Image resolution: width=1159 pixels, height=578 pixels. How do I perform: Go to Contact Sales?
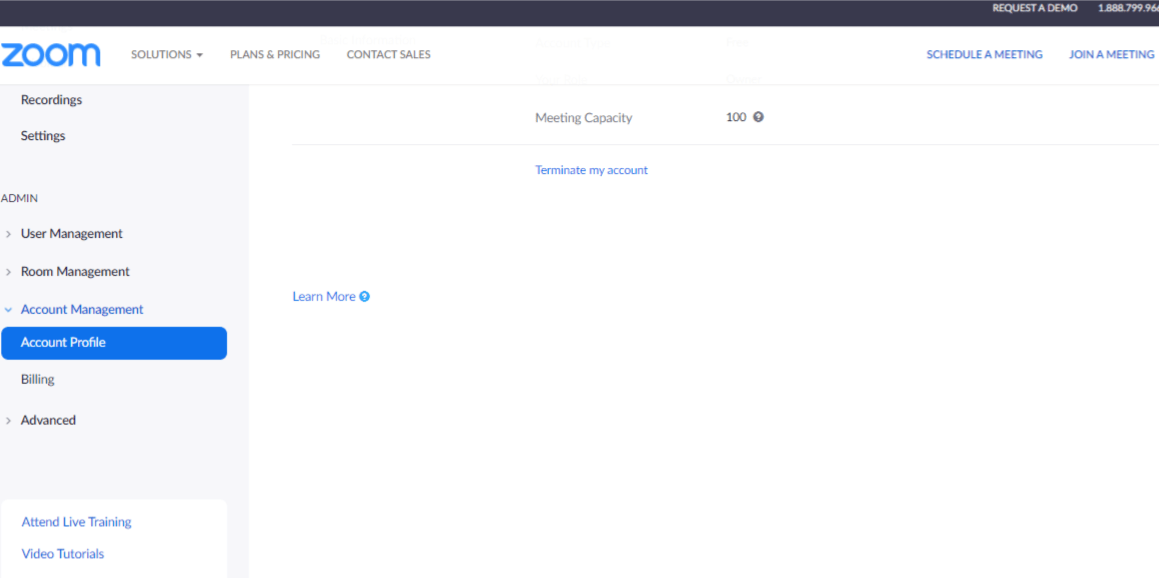[388, 55]
